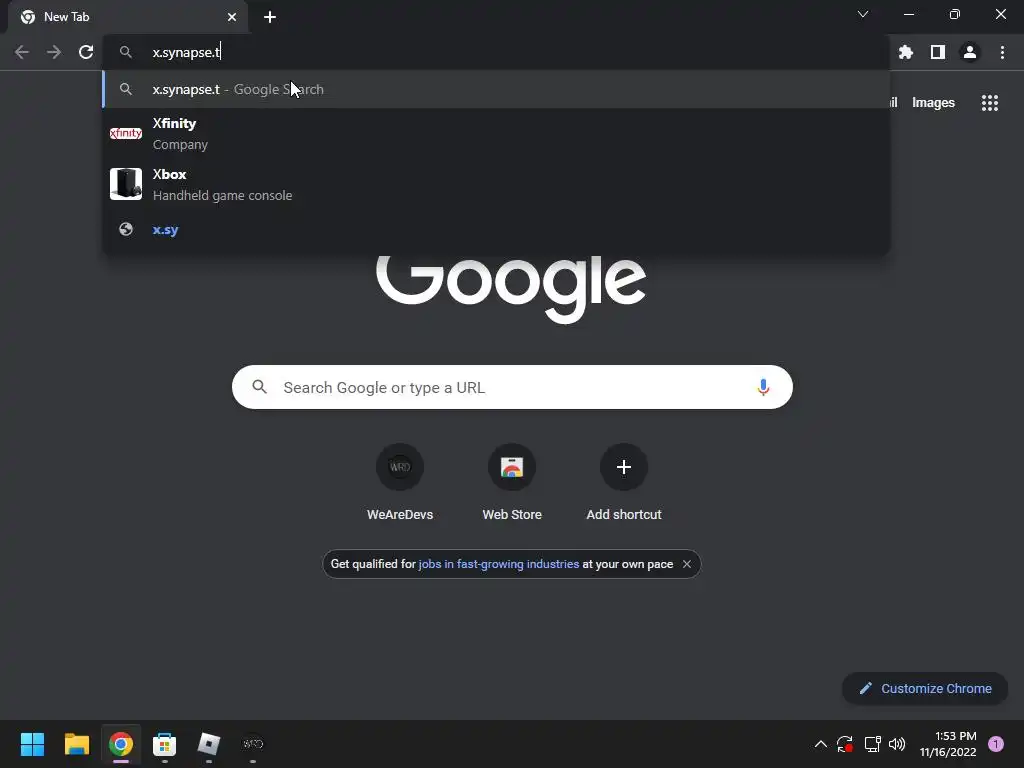Click the Chrome taskbar icon
Screen dimensions: 1024x768
[121, 744]
